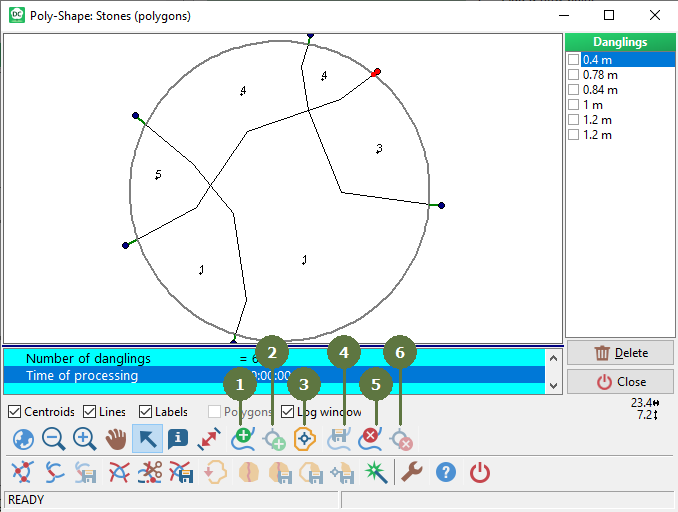Click the zoom out magnifier icon
The width and height of the screenshot is (678, 512).
point(53,439)
